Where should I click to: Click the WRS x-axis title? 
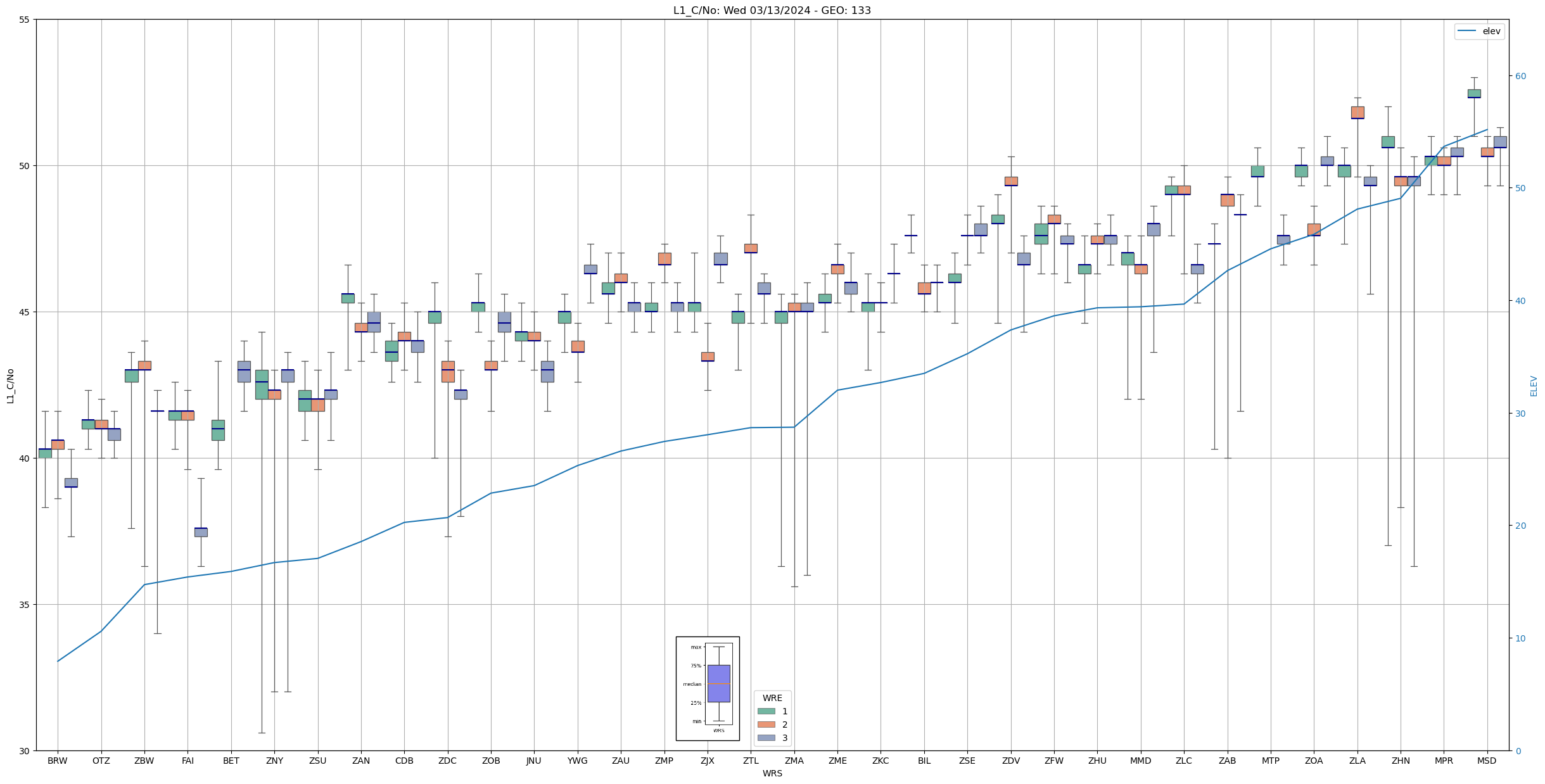pyautogui.click(x=772, y=774)
